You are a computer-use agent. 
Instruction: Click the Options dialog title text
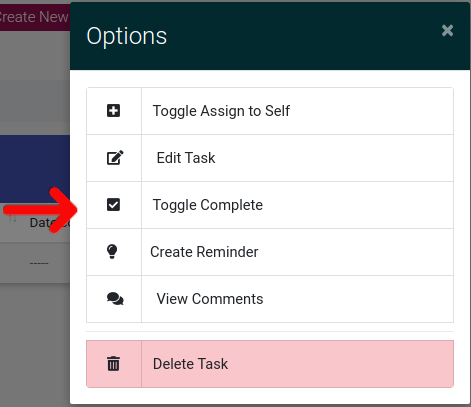127,36
